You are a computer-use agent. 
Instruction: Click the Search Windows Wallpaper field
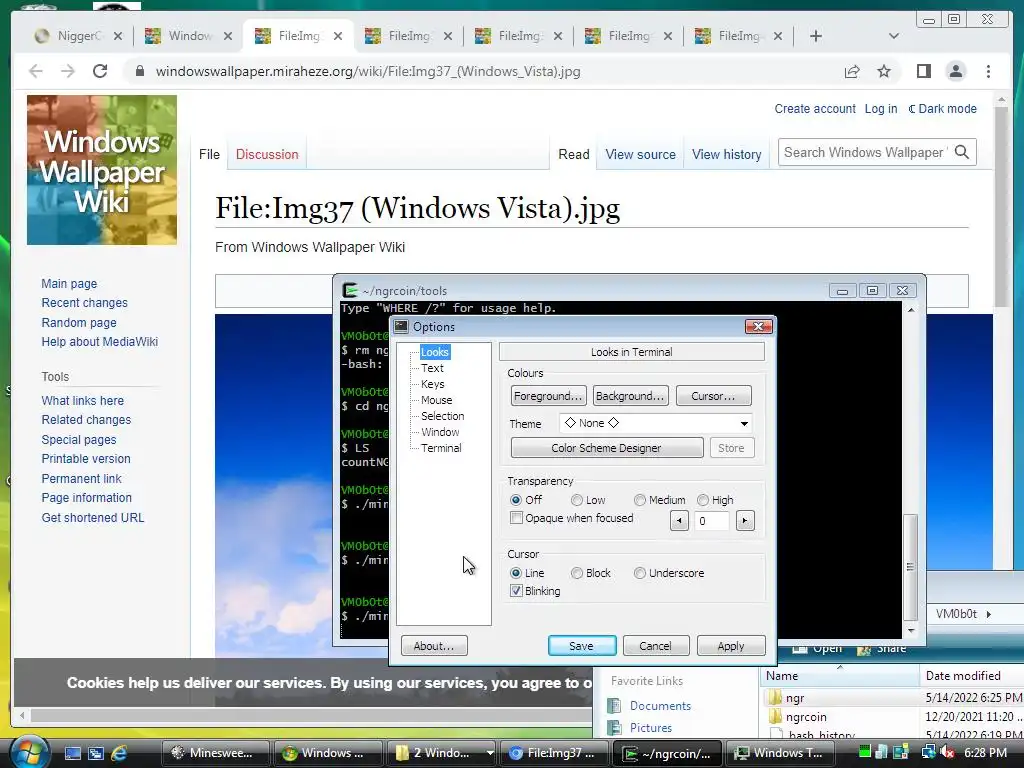pos(865,152)
